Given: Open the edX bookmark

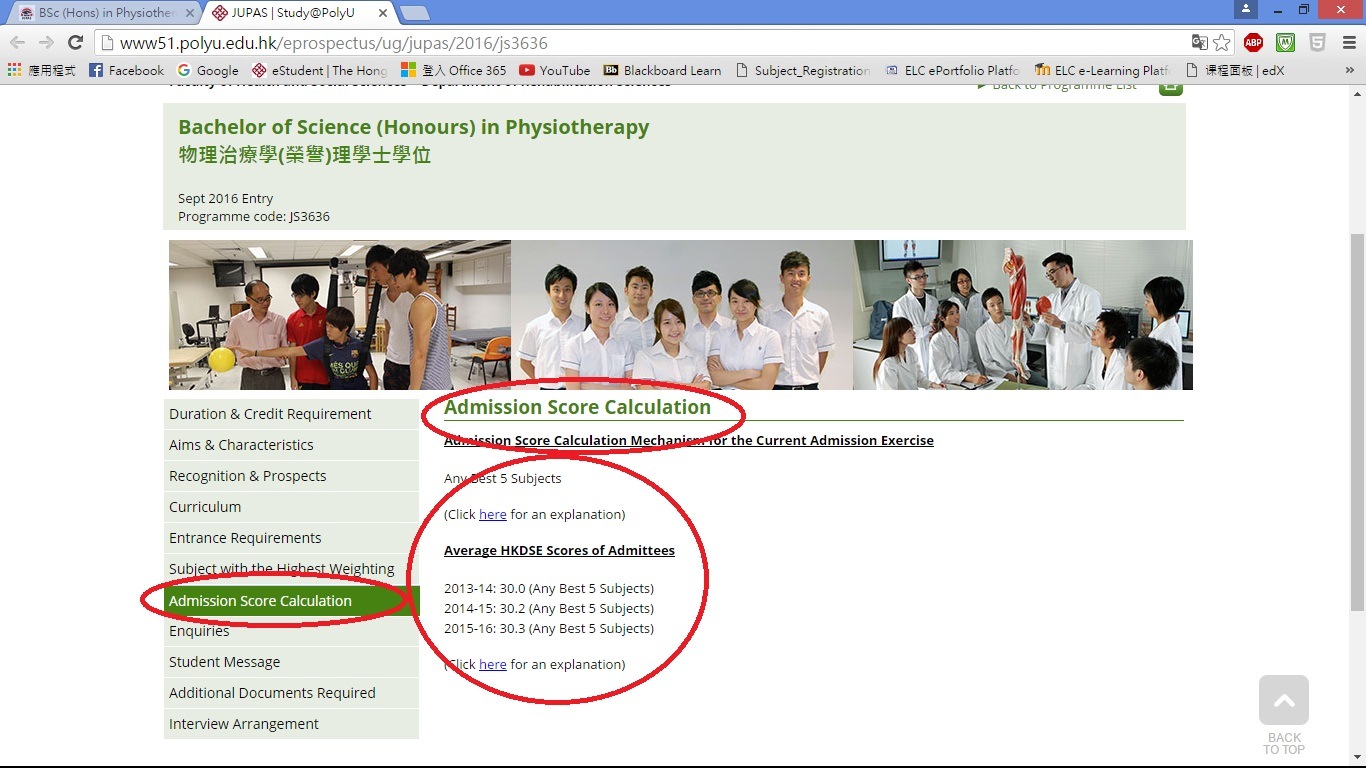Looking at the screenshot, I should click(x=1234, y=70).
